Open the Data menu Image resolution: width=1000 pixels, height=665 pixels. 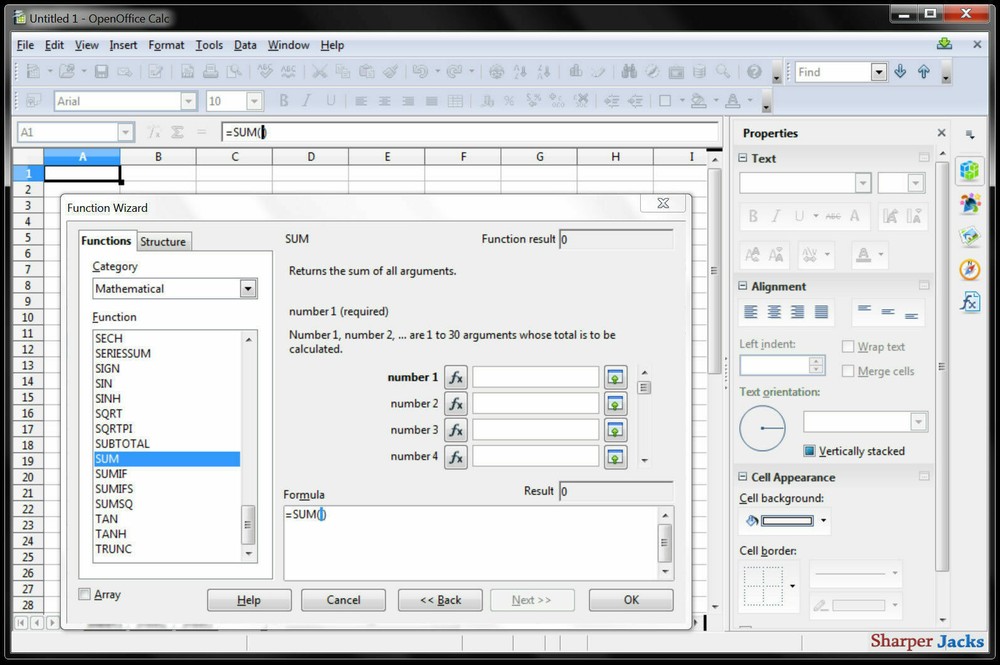(x=245, y=45)
